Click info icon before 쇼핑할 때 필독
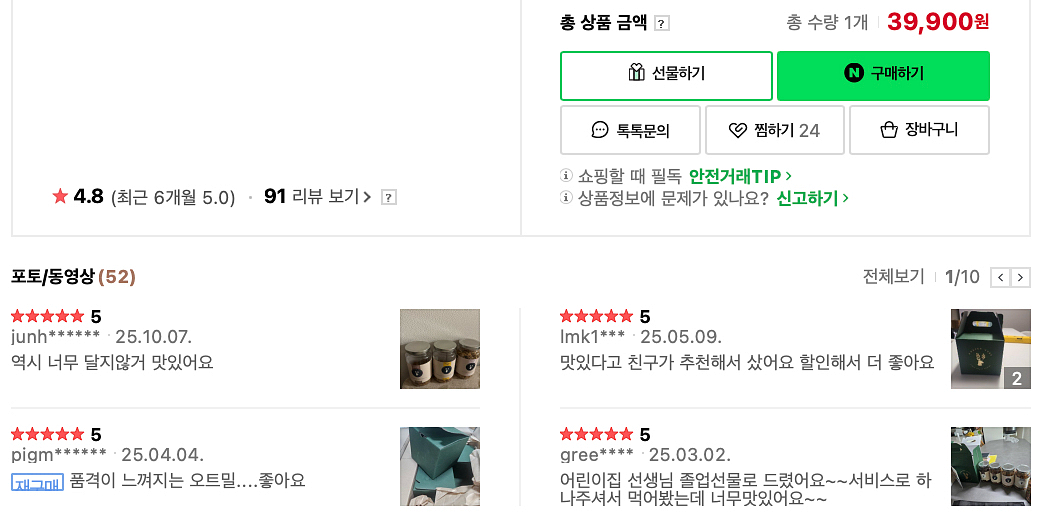This screenshot has width=1041, height=532. (567, 176)
